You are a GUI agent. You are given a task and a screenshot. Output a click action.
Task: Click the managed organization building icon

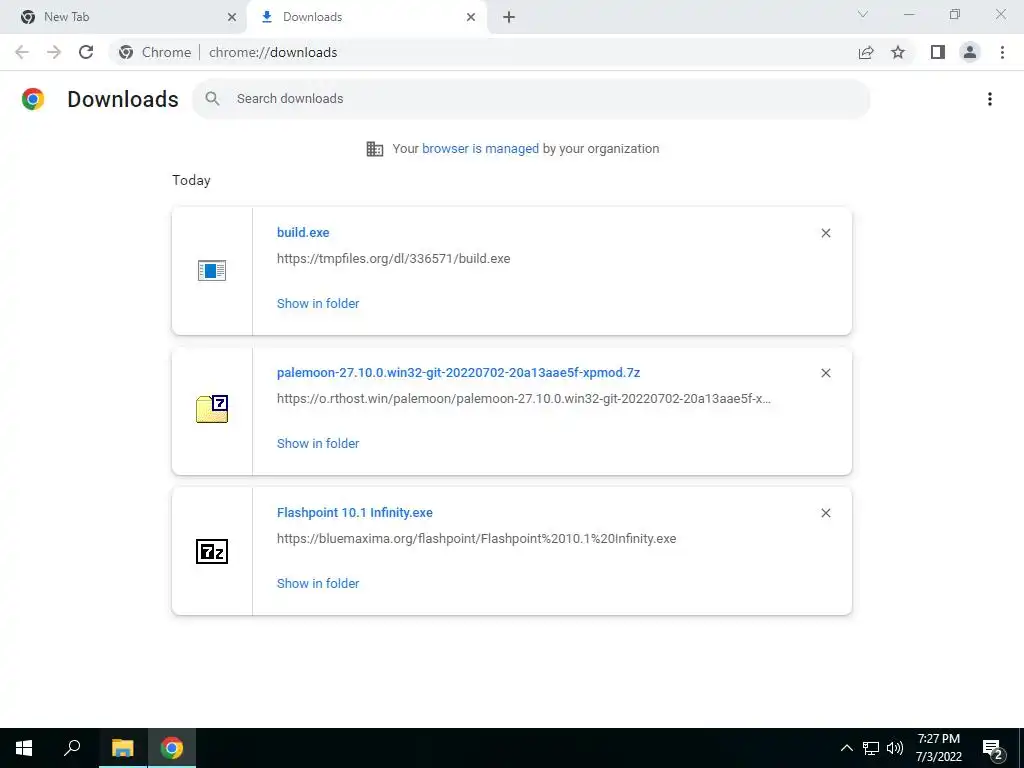[375, 149]
